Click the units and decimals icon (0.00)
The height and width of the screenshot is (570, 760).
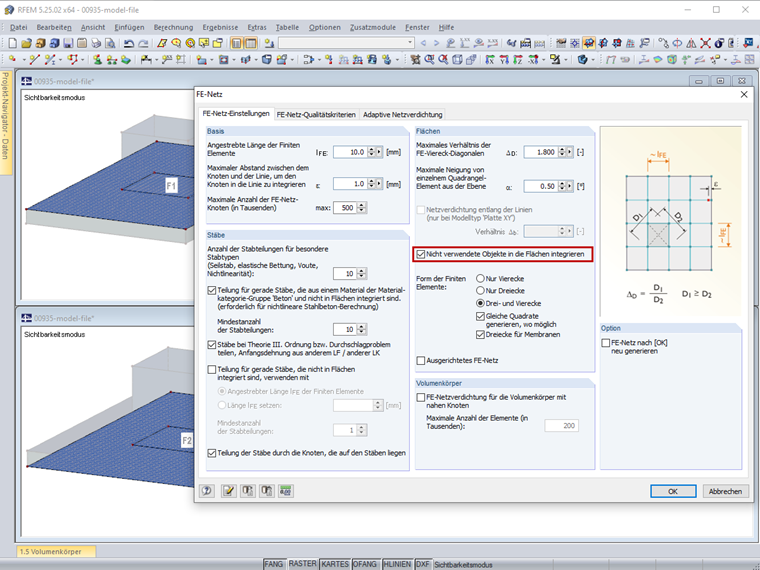[x=286, y=490]
